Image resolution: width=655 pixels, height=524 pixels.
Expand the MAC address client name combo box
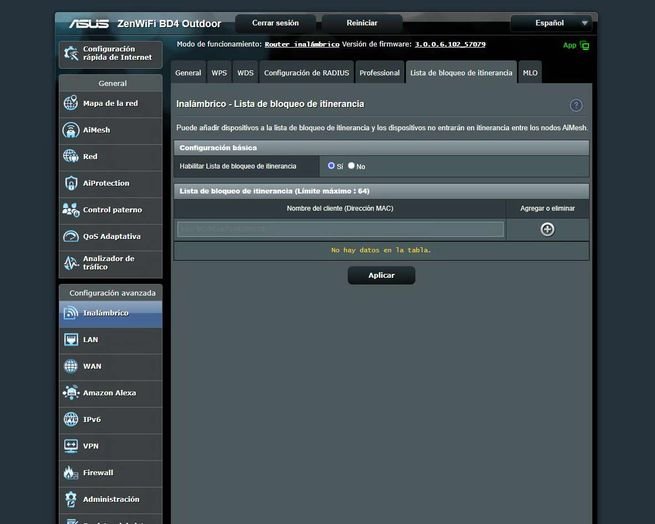[340, 229]
